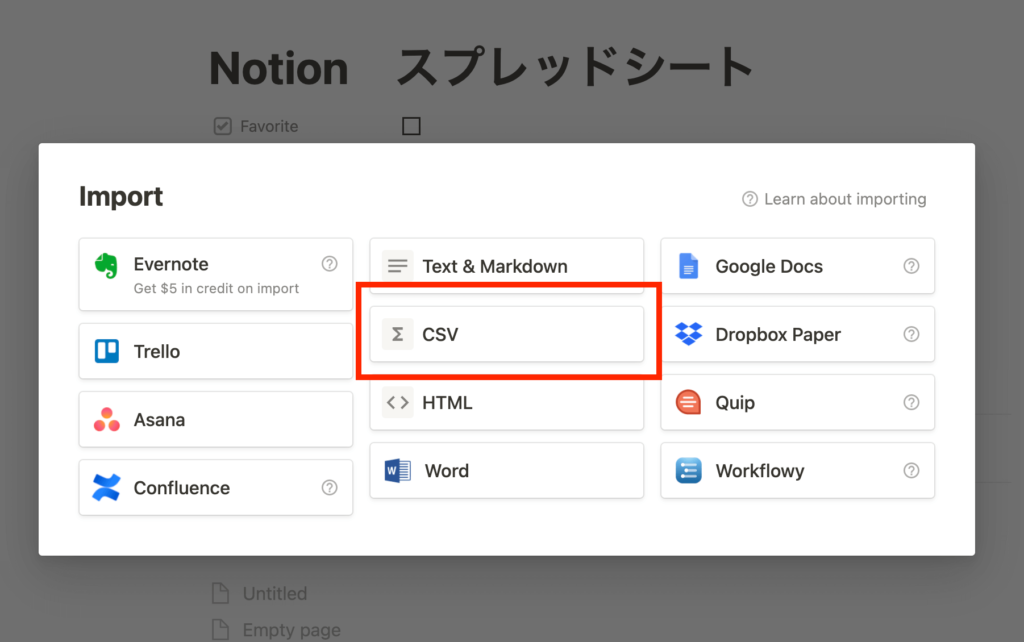This screenshot has height=642, width=1024.
Task: Click the Workflowy help question mark
Action: (911, 470)
